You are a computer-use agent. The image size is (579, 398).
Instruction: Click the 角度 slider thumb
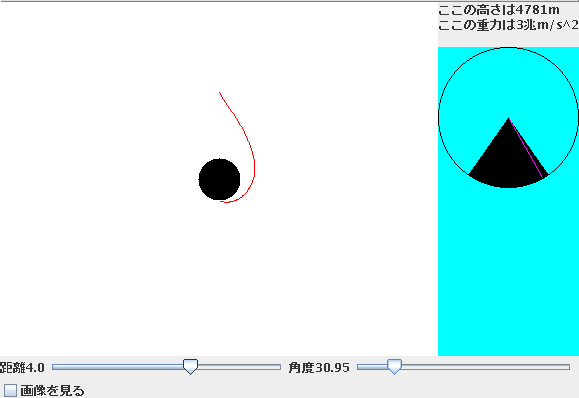(x=394, y=367)
